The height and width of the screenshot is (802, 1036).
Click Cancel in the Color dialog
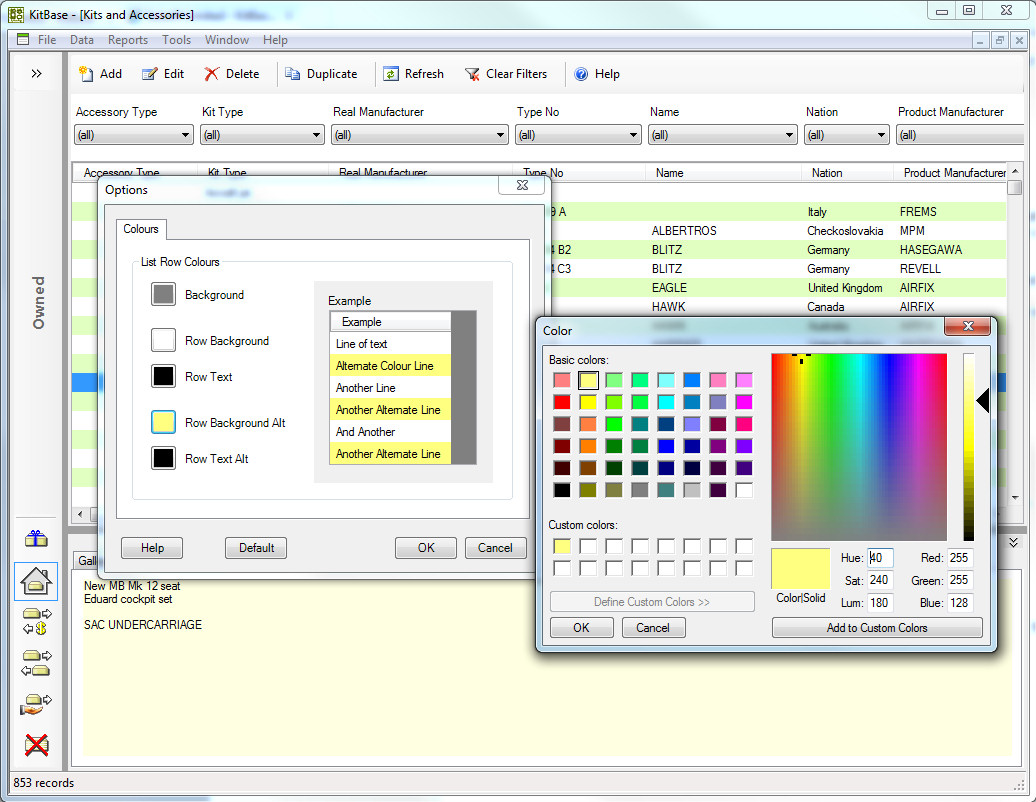pyautogui.click(x=653, y=628)
